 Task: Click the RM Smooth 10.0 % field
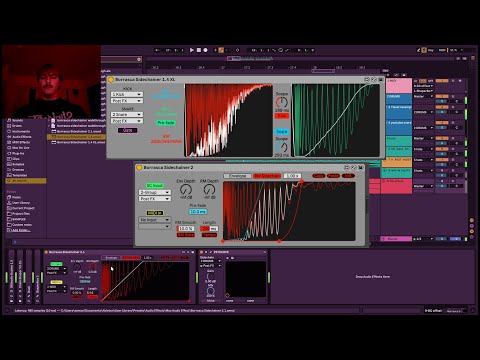pos(185,228)
